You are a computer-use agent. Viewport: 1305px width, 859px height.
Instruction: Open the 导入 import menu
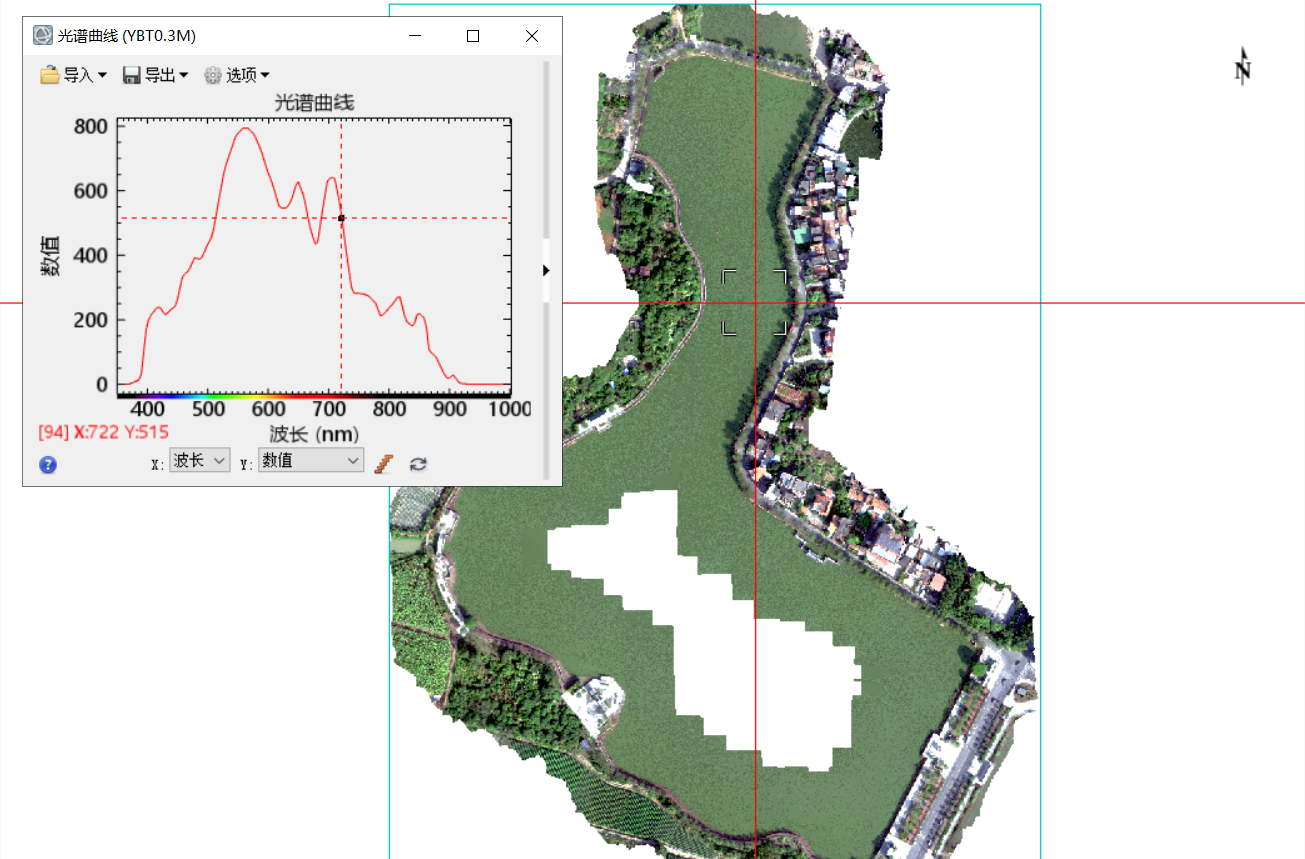[73, 75]
